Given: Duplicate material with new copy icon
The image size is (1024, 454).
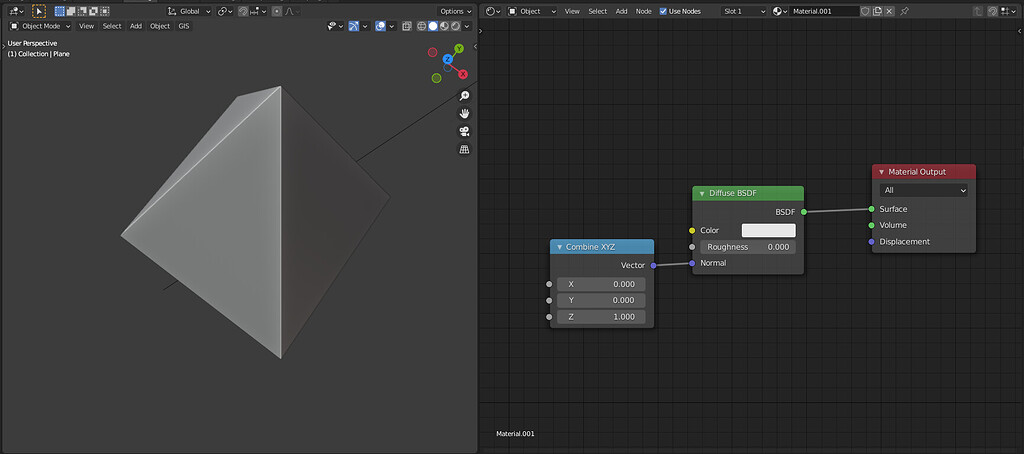Looking at the screenshot, I should 877,11.
